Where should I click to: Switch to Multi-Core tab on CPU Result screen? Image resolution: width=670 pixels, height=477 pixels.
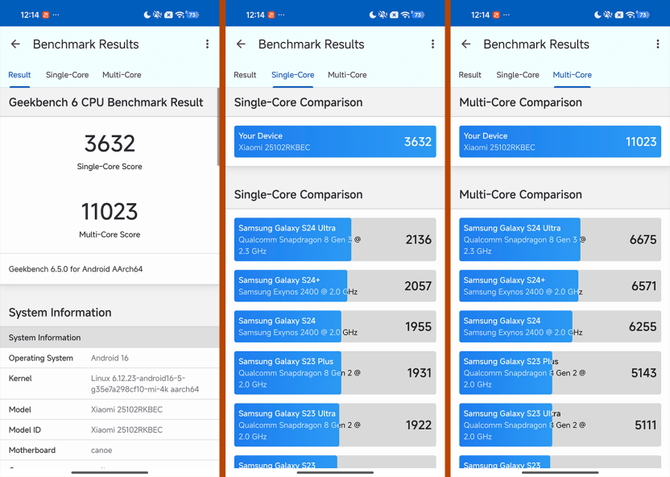[121, 75]
